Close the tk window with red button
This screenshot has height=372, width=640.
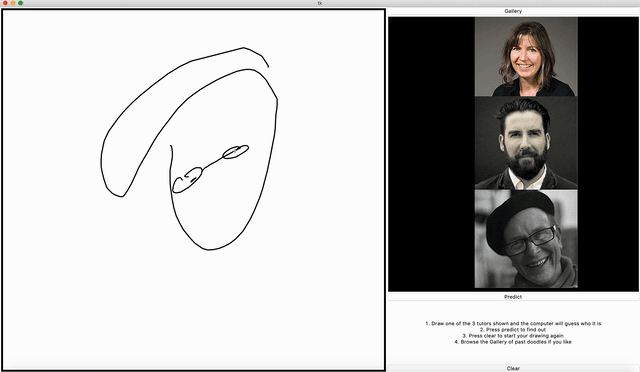tap(5, 3)
